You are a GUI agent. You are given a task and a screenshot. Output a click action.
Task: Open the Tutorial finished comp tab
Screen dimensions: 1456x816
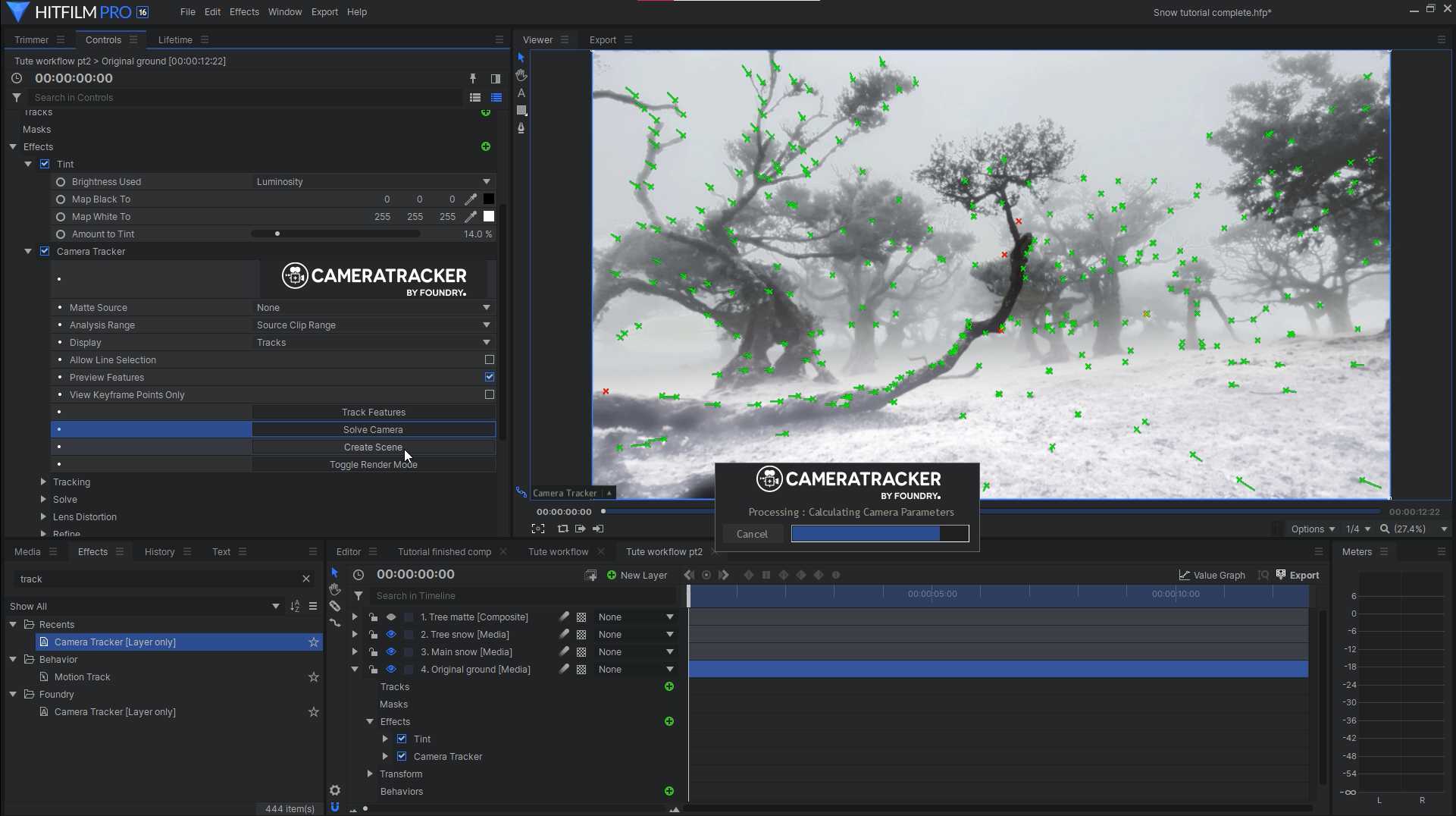(444, 552)
